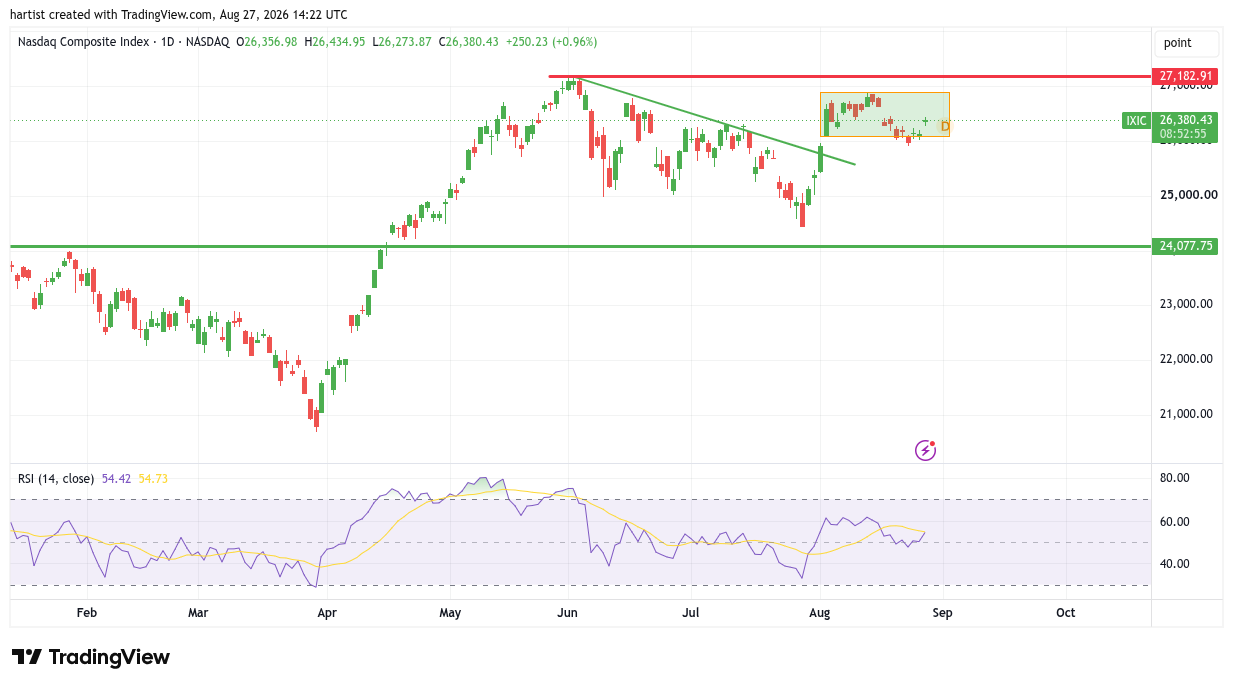1233x687 pixels.
Task: Click the Sep date axis label
Action: coord(942,613)
